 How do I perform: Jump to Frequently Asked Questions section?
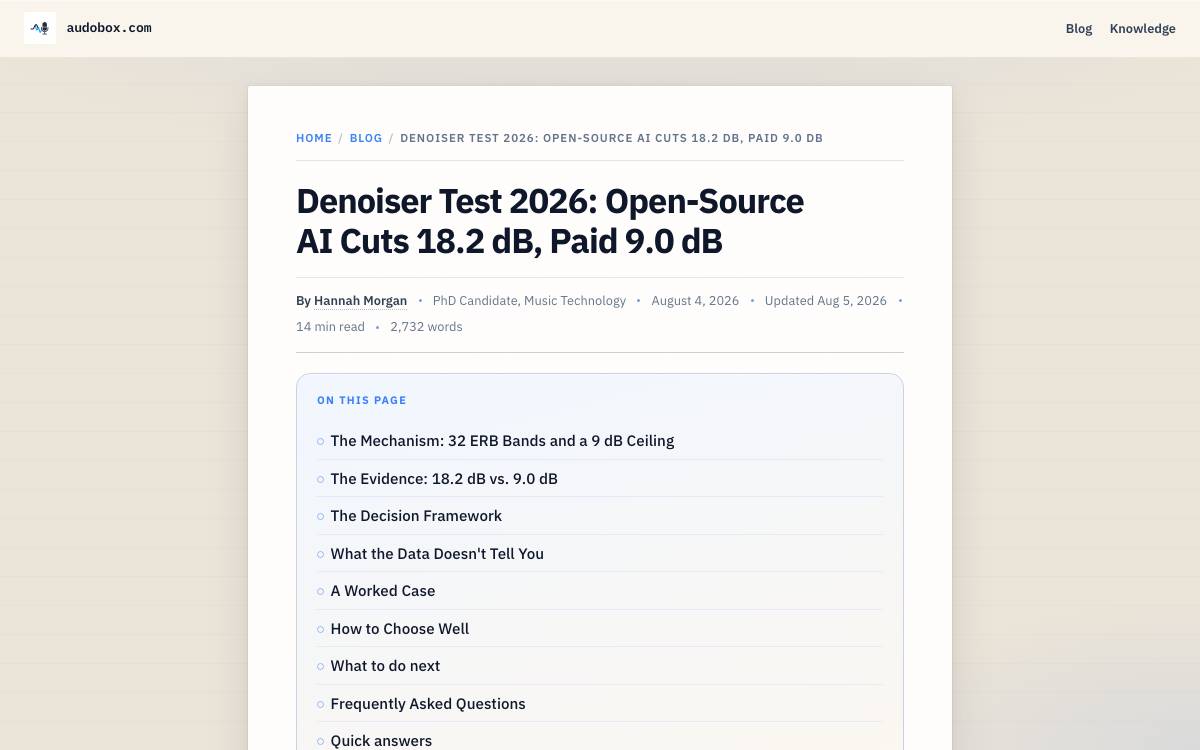[428, 704]
